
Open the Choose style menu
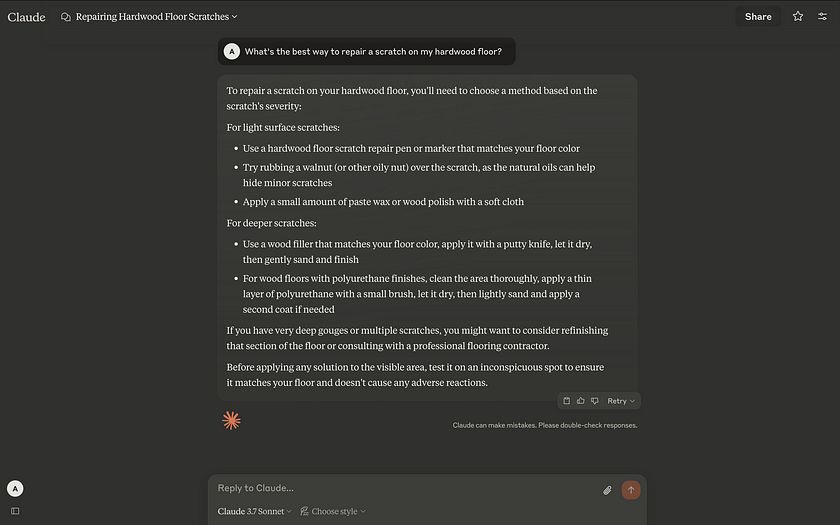point(333,511)
